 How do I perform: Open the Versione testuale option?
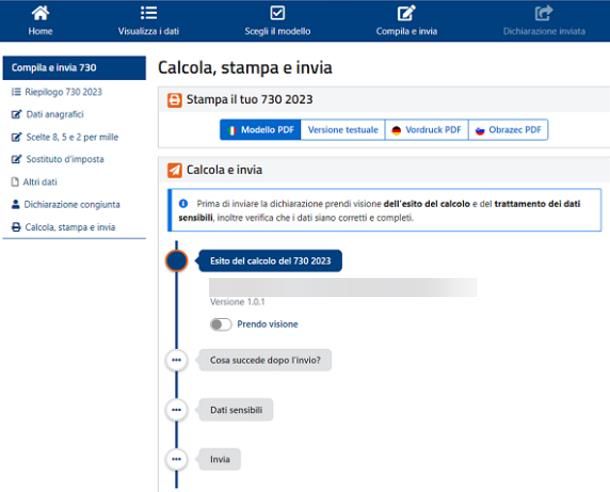(x=343, y=130)
